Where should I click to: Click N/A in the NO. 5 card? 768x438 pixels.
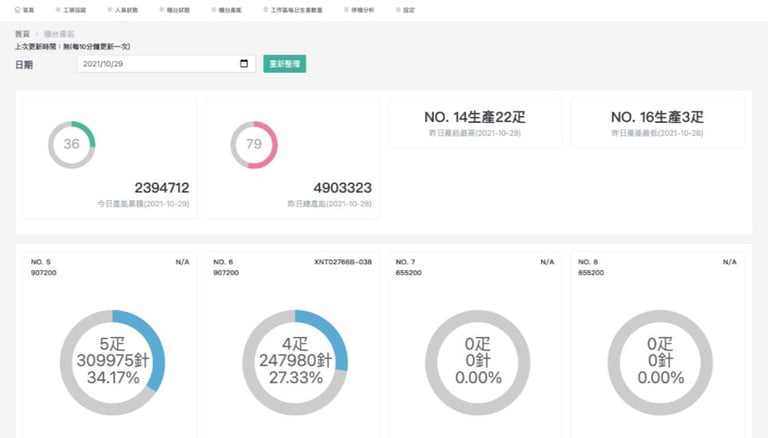pos(183,262)
